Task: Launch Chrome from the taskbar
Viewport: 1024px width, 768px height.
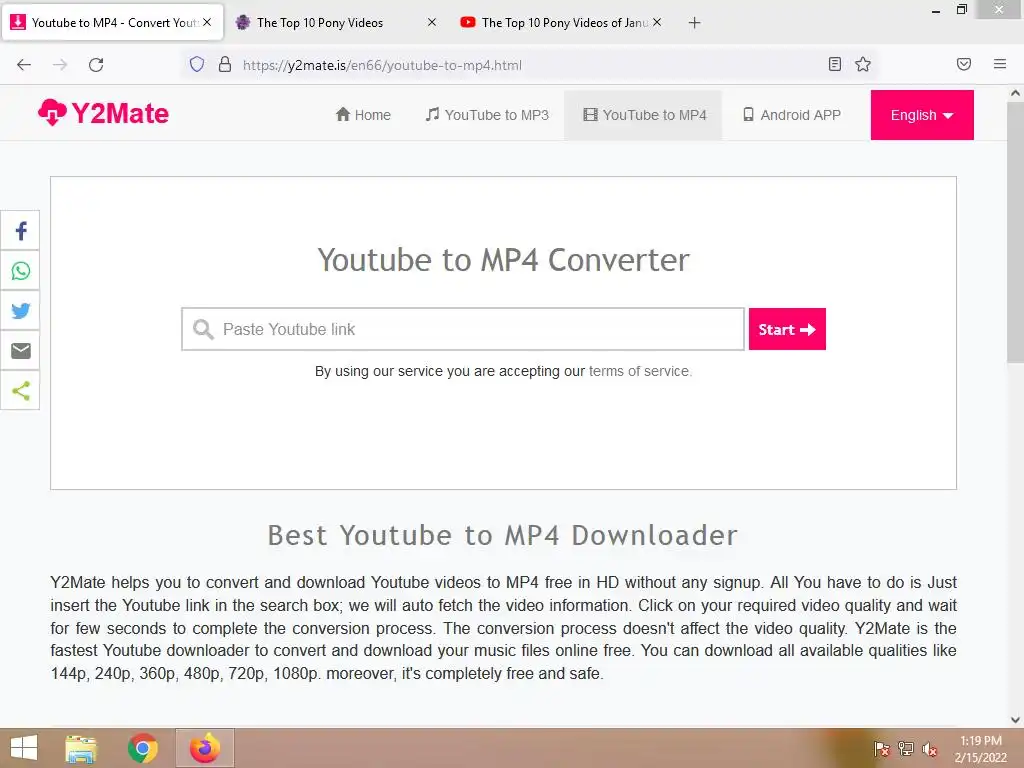Action: tap(142, 748)
